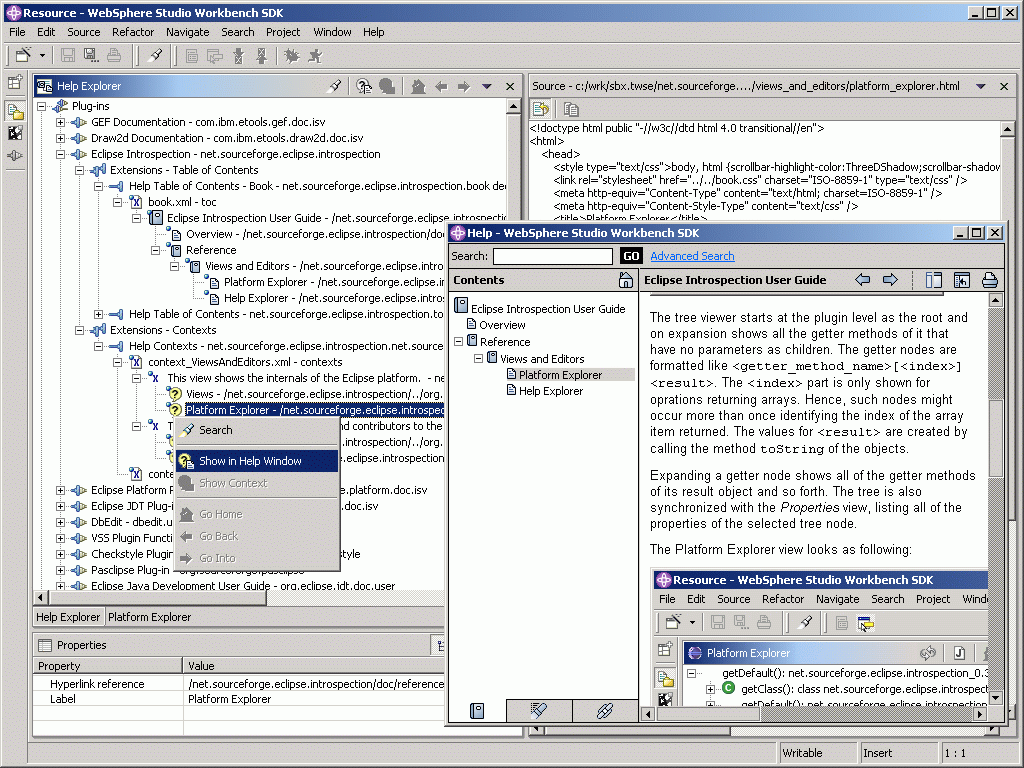Screen dimensions: 1024x768
Task: Click the GO button in Help search
Action: click(x=631, y=256)
